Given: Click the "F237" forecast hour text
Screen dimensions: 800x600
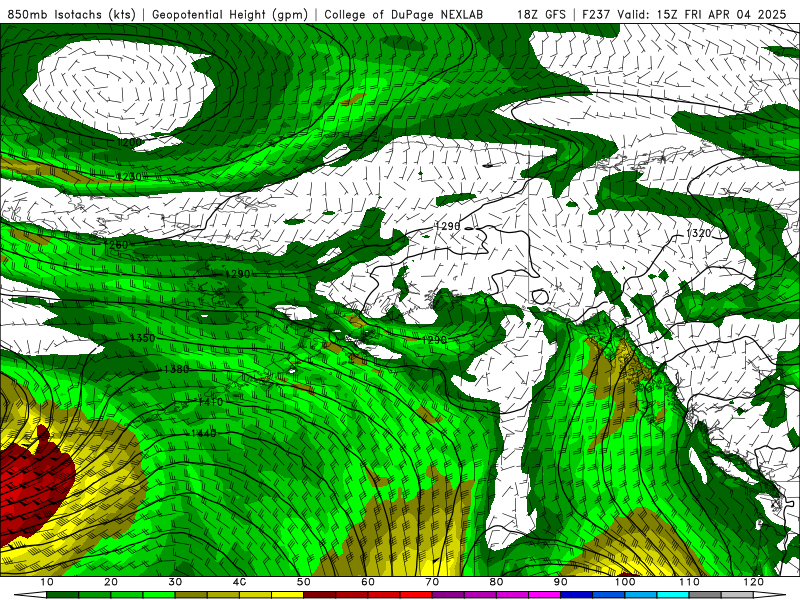Looking at the screenshot, I should tap(596, 14).
